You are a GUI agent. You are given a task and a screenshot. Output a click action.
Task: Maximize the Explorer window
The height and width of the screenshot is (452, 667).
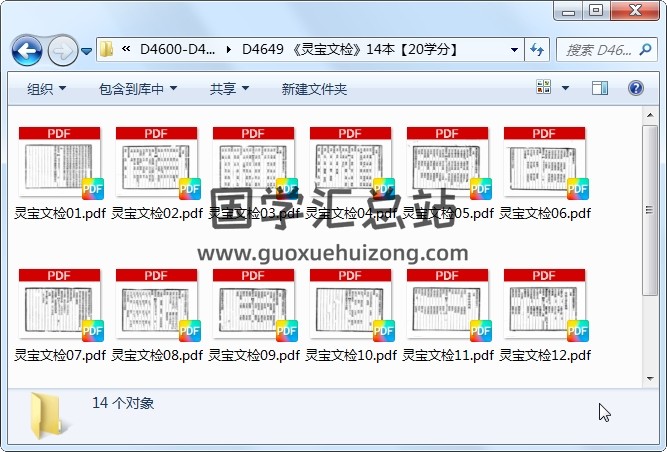coord(596,10)
